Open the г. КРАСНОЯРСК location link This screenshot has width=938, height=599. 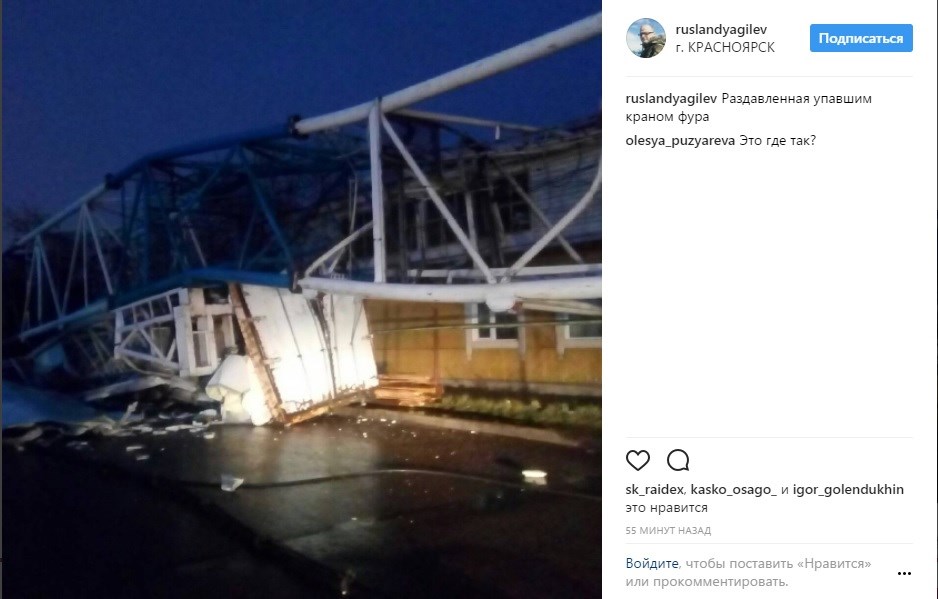click(725, 47)
